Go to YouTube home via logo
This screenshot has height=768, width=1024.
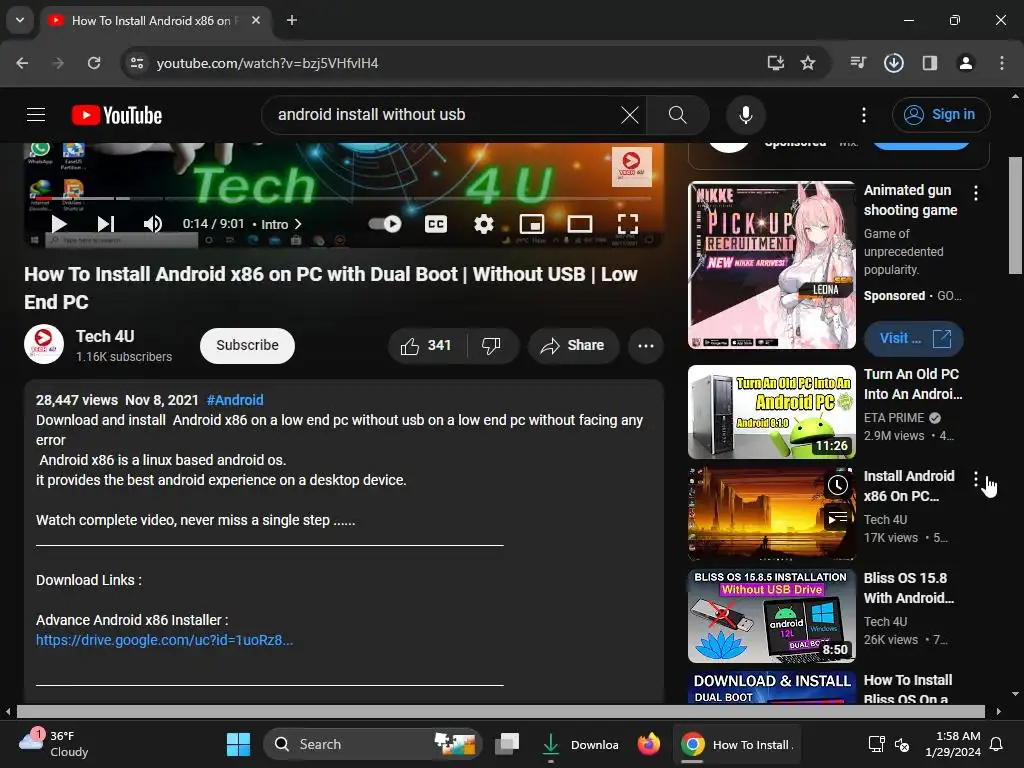pyautogui.click(x=117, y=115)
